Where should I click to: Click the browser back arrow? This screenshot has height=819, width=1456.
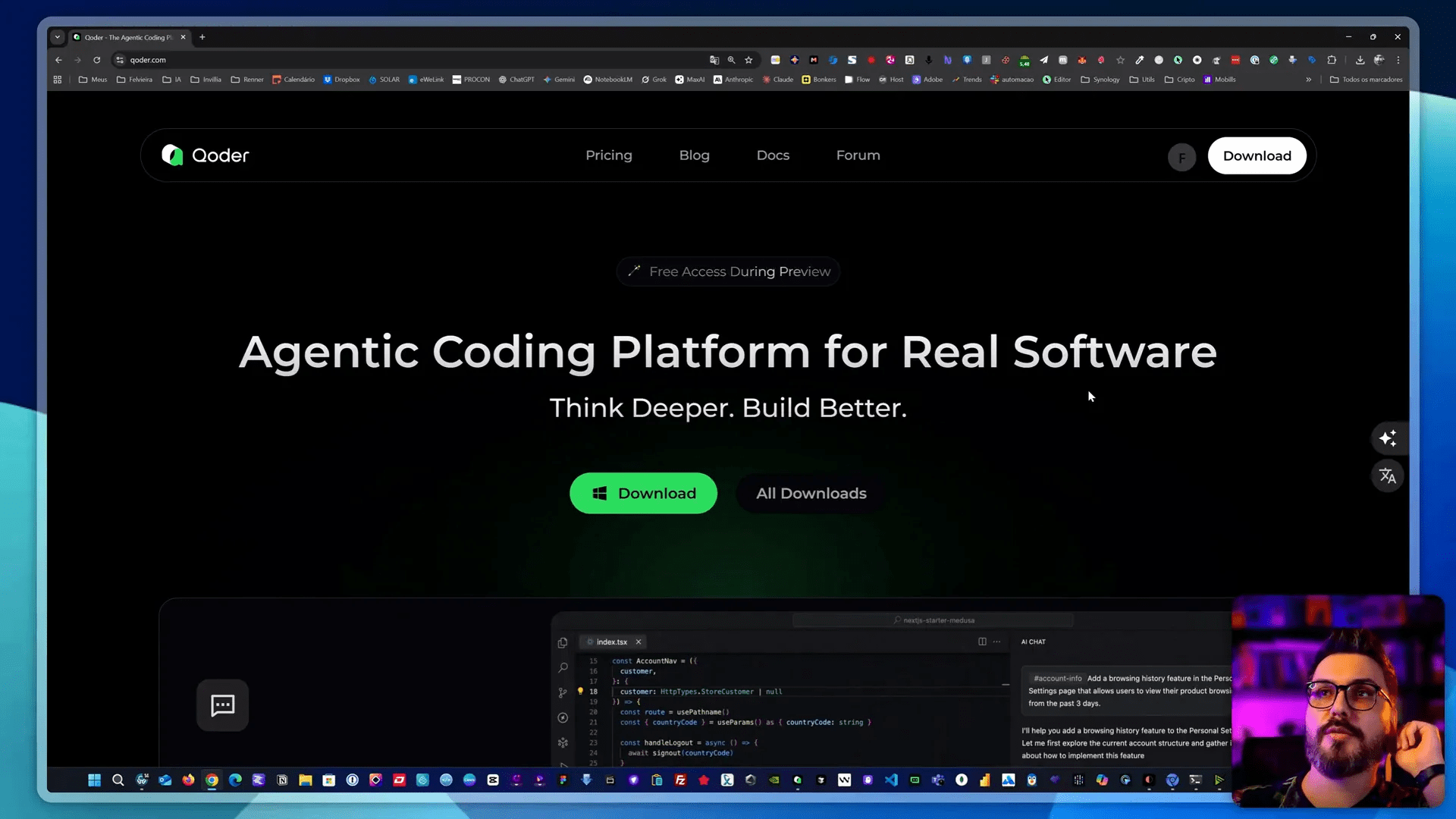[x=58, y=60]
